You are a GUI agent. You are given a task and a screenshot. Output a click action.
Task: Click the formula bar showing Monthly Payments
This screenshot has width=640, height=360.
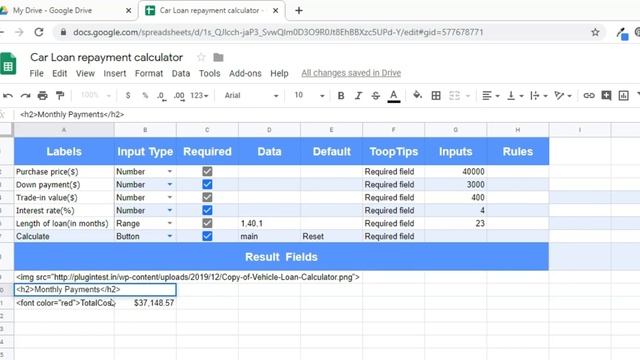[x=327, y=115]
